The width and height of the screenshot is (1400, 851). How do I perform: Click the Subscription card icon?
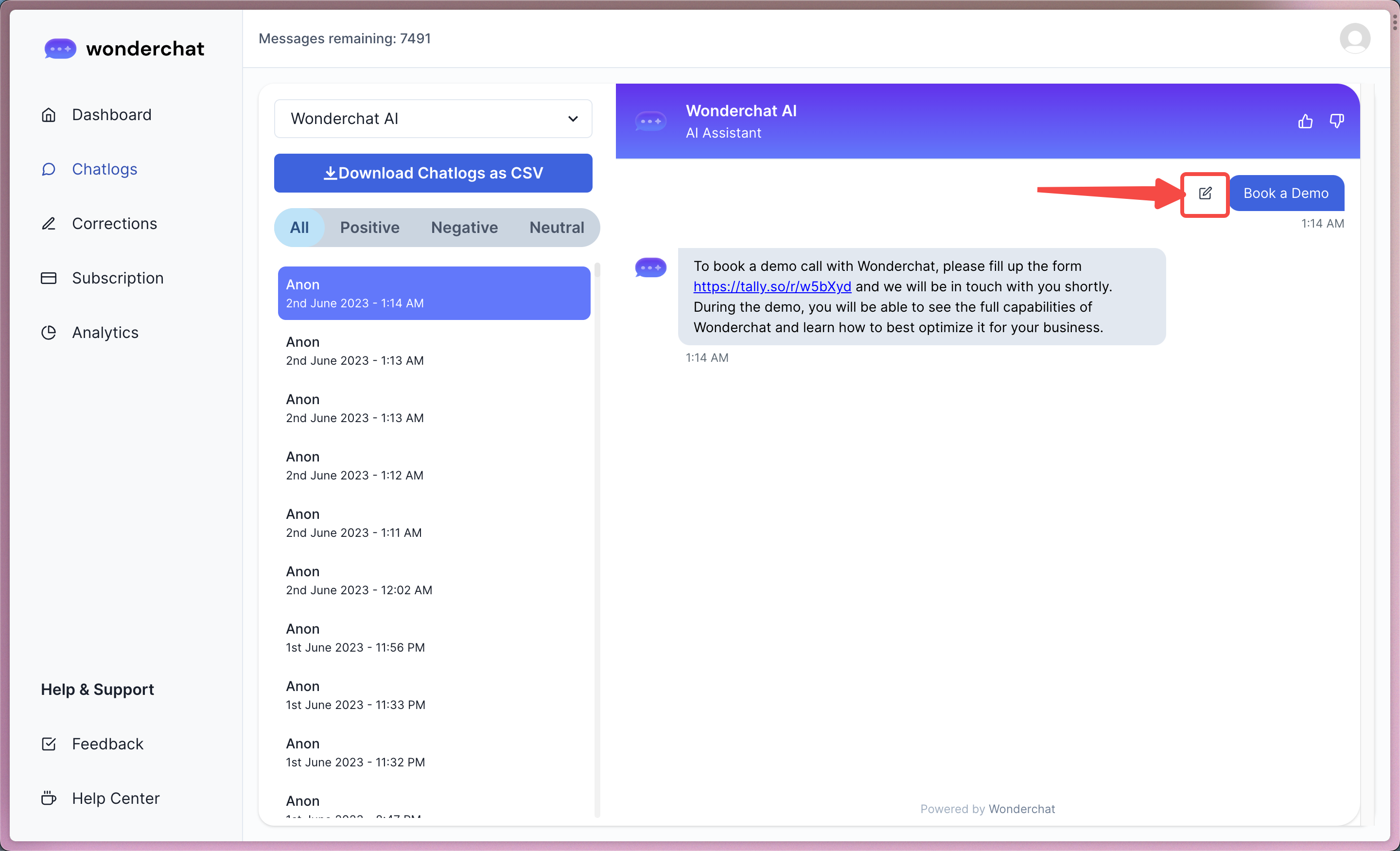(49, 278)
